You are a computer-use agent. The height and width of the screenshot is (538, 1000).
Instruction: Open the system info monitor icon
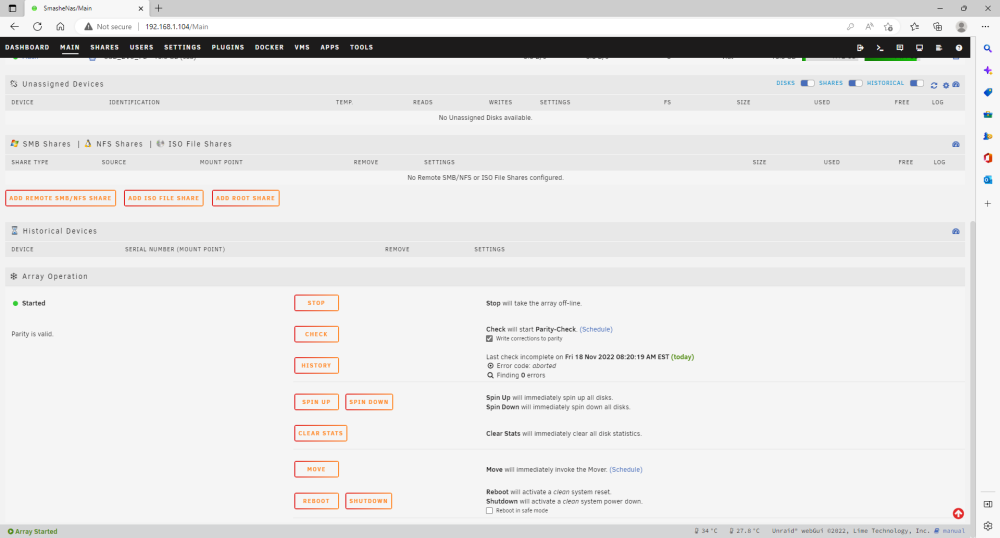[919, 48]
